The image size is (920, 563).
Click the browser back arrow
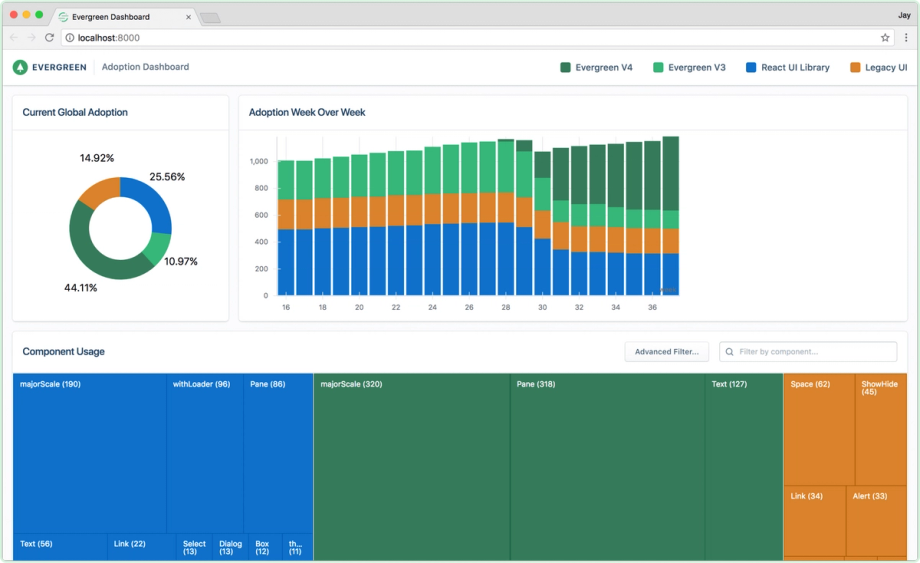(x=14, y=37)
